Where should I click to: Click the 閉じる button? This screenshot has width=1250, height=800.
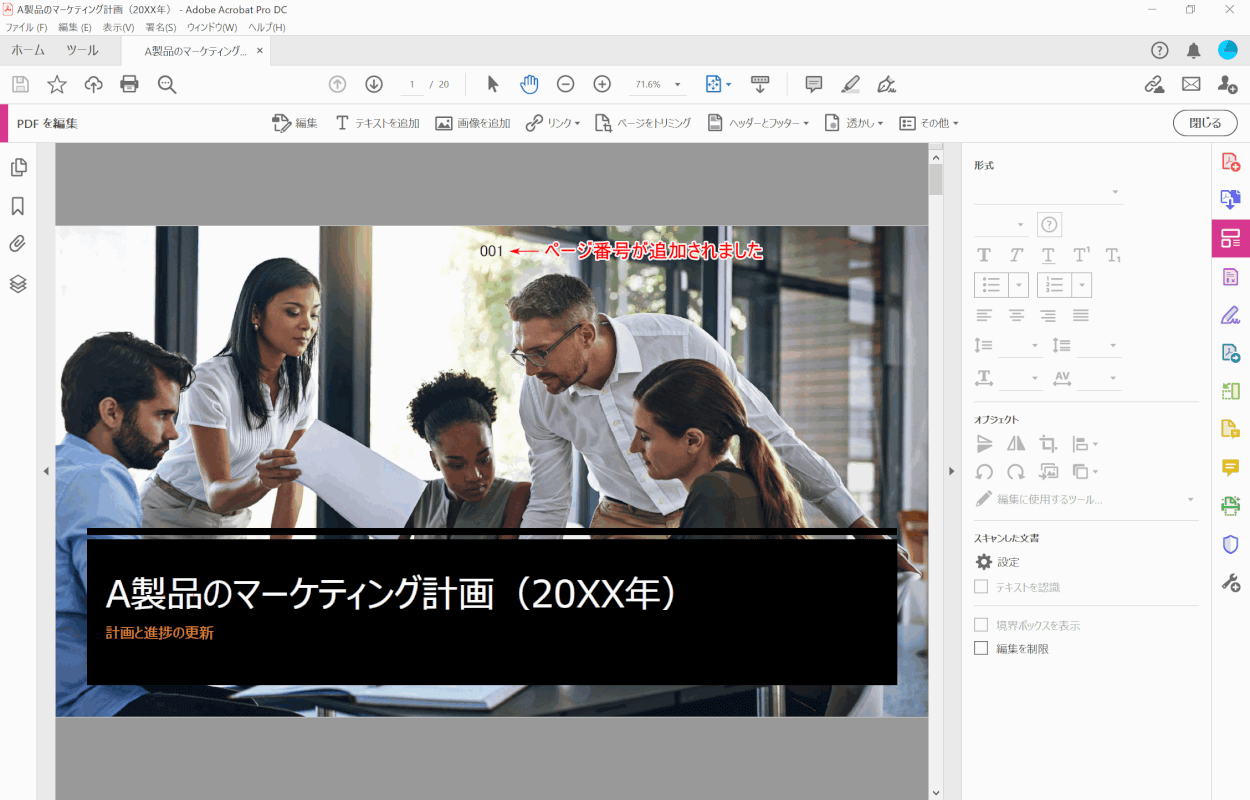[x=1205, y=123]
